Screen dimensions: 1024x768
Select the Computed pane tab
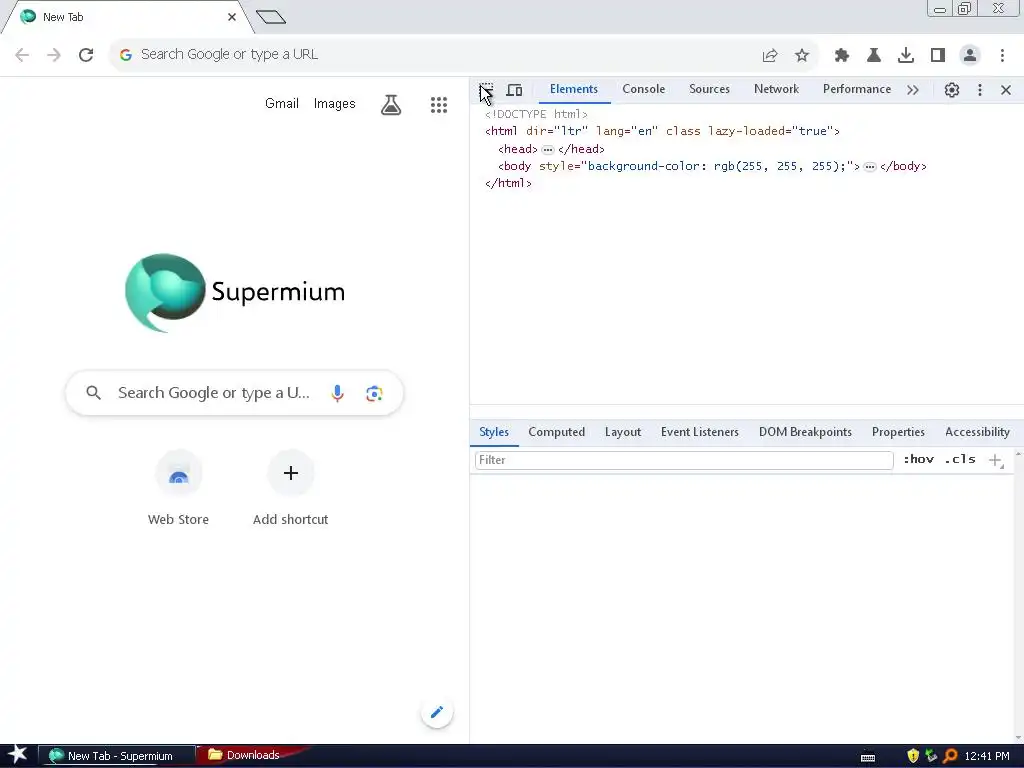pos(556,432)
